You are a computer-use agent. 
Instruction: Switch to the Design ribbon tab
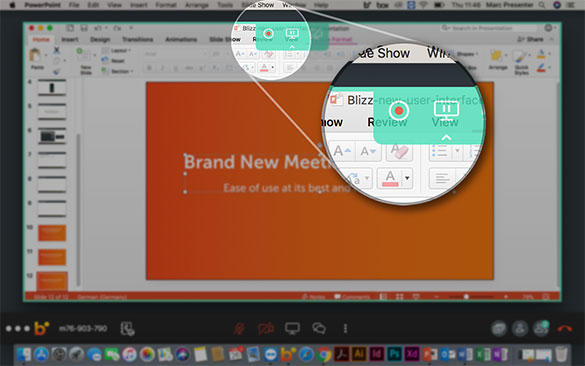(100, 39)
